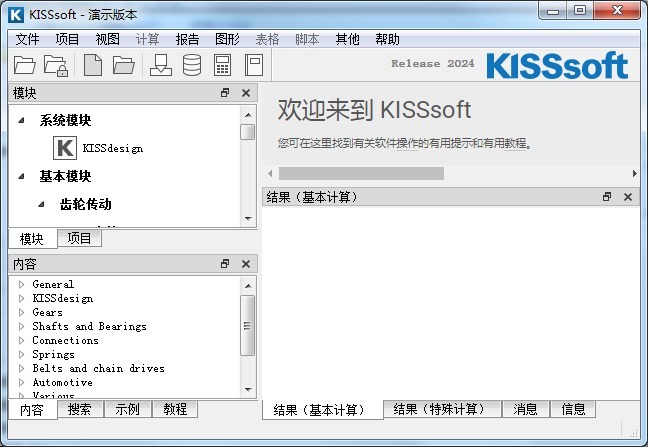This screenshot has height=447, width=648.
Task: Click the calculator icon in toolbar
Action: tap(223, 66)
